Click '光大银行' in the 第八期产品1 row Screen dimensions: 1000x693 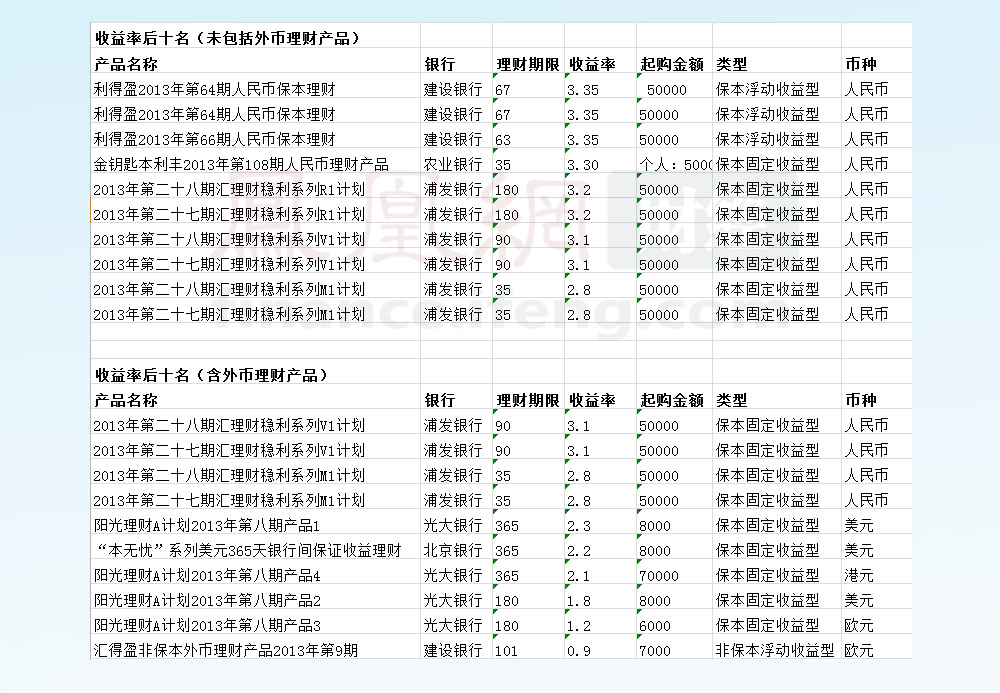click(x=453, y=525)
